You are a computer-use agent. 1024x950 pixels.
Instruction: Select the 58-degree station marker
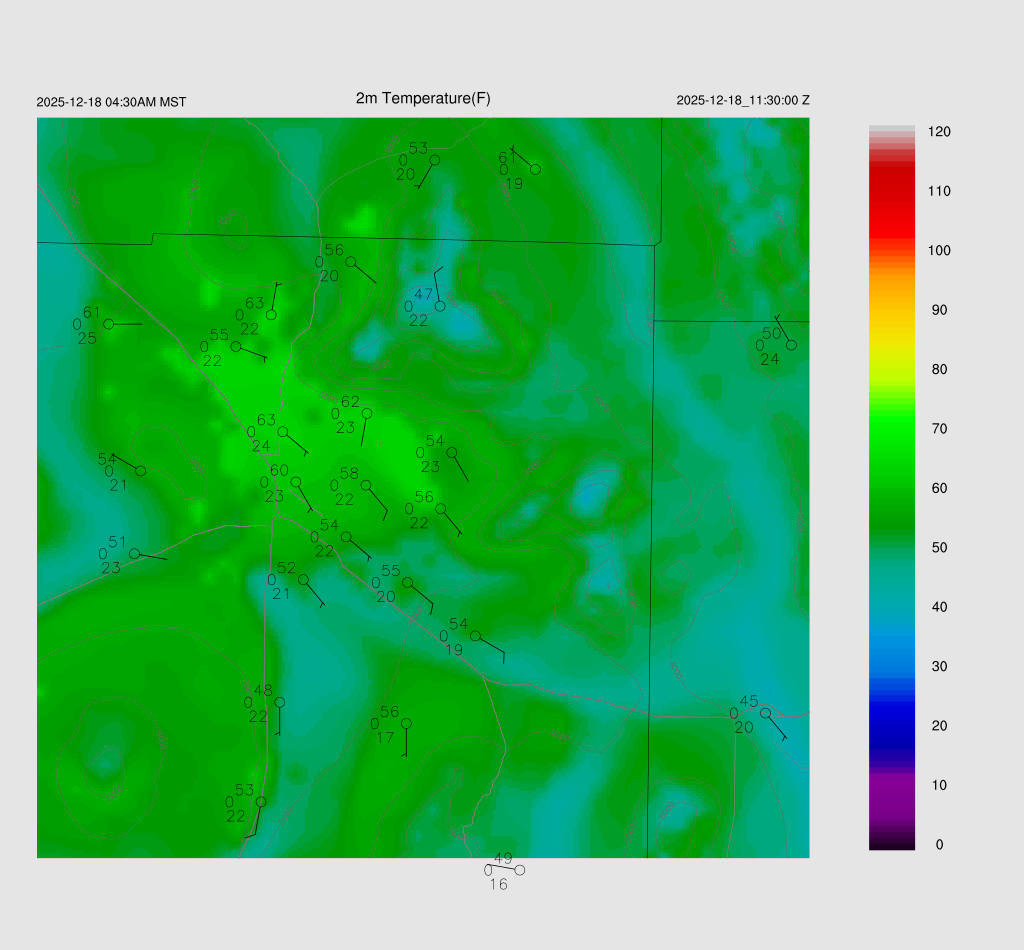click(x=366, y=486)
